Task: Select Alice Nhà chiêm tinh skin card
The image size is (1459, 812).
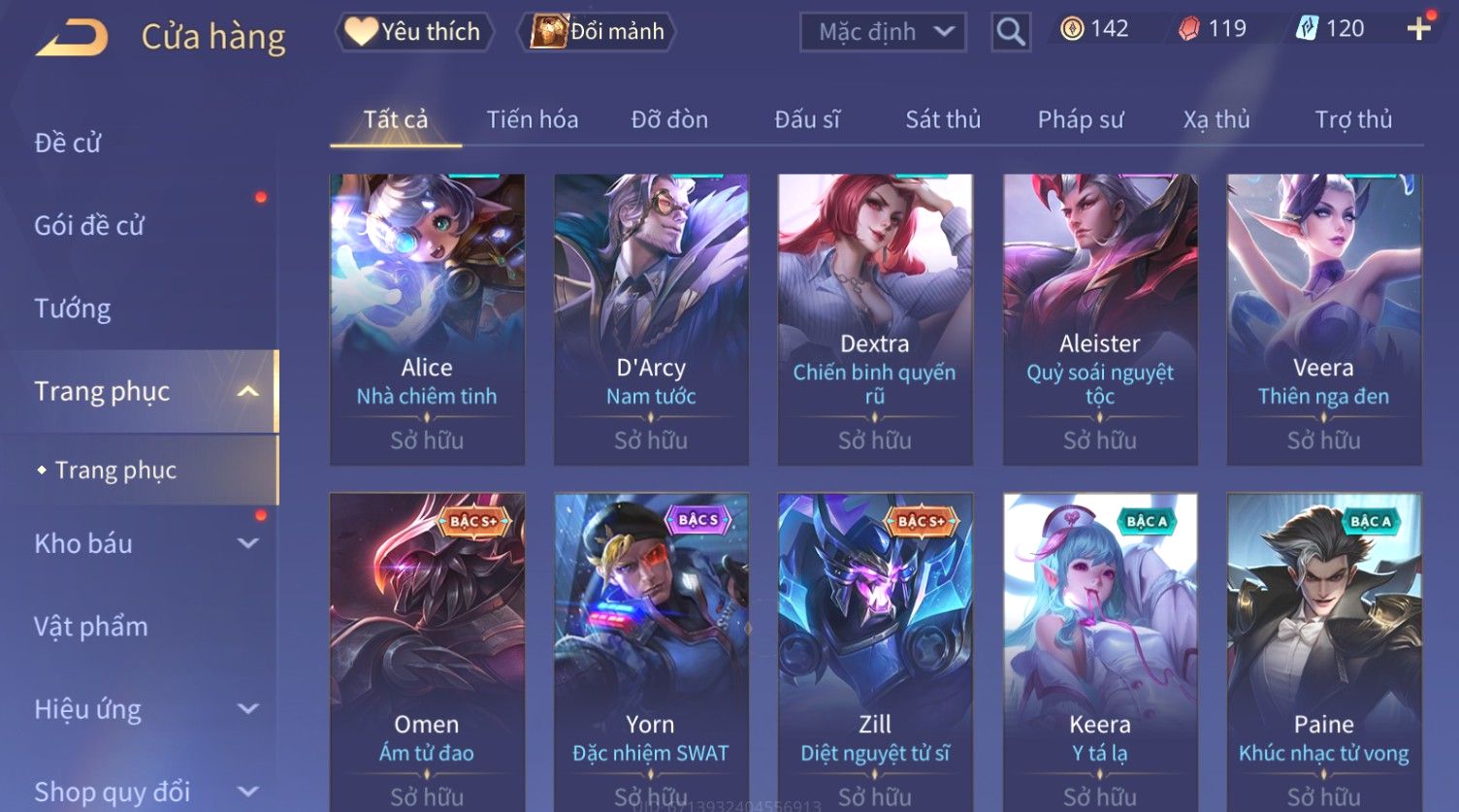Action: [427, 319]
